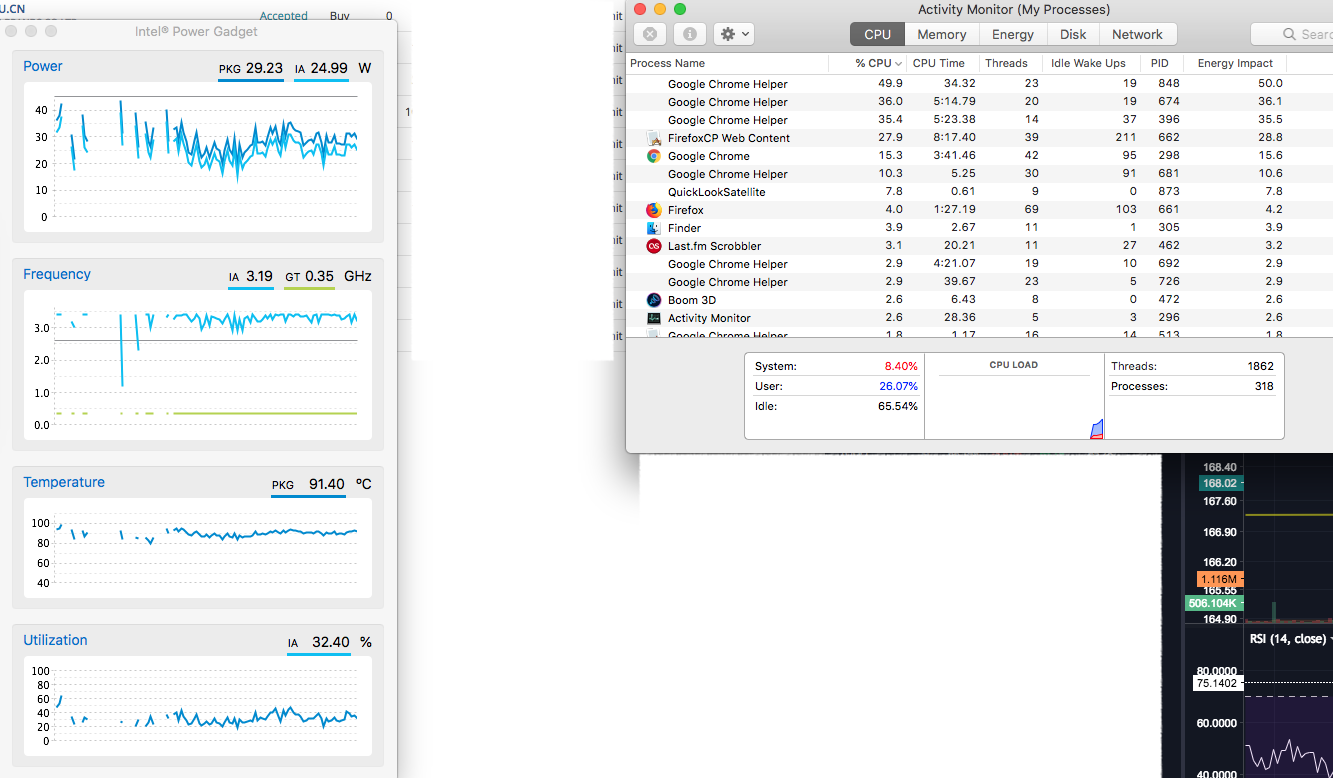Sort by Energy Impact column header
The image size is (1333, 778).
[1235, 63]
